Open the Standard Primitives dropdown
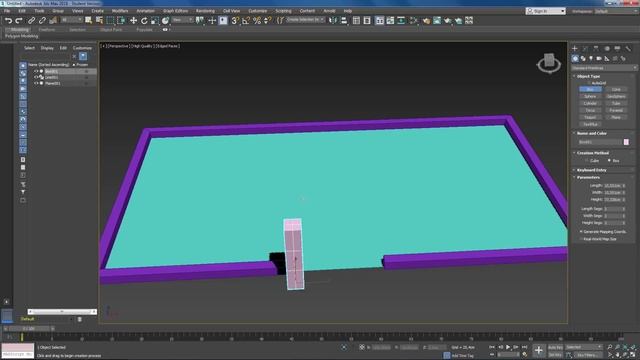This screenshot has height=360, width=640. (x=604, y=68)
